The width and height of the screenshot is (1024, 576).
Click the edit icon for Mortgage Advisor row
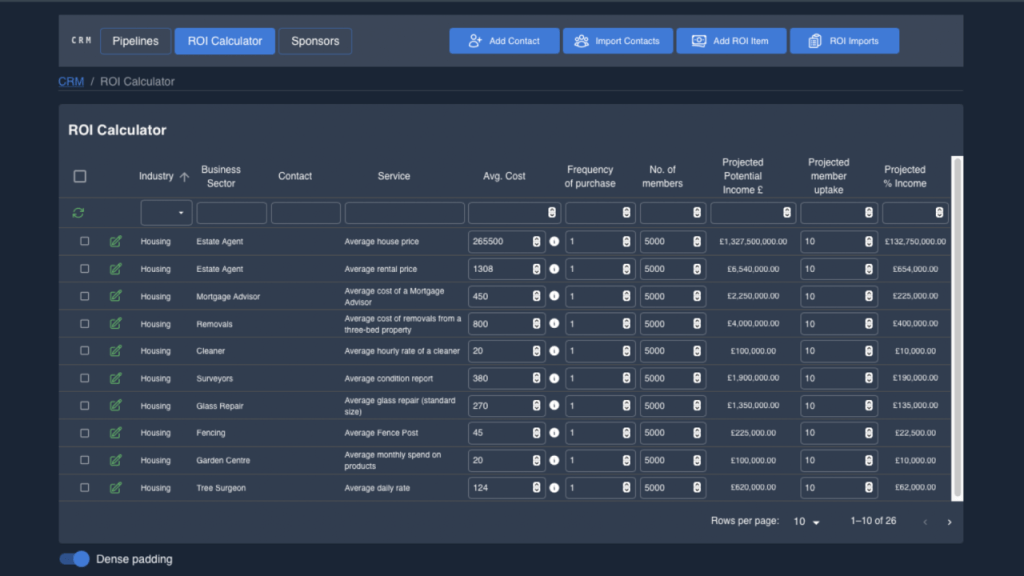point(115,296)
